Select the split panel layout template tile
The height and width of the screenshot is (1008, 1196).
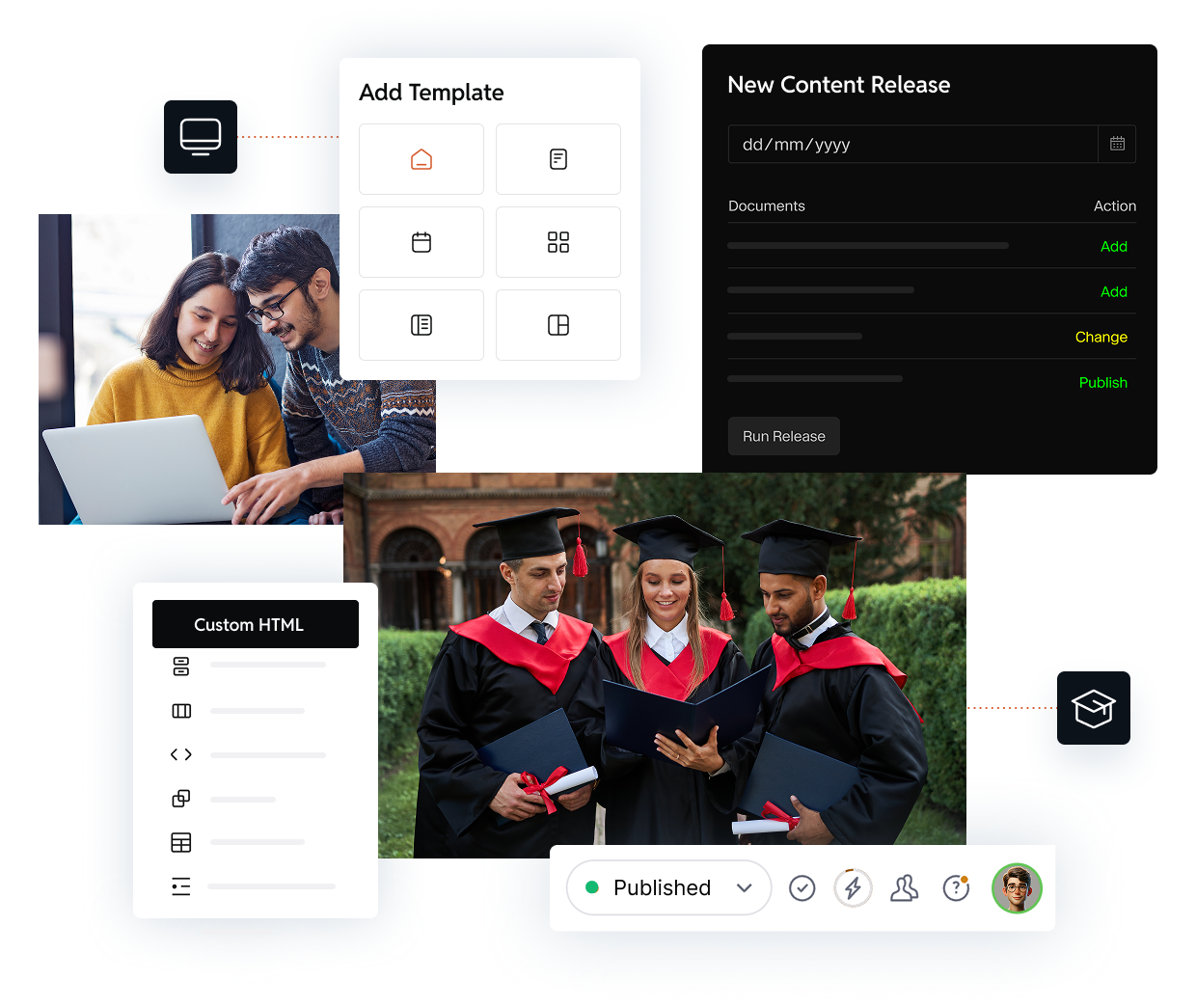558,325
